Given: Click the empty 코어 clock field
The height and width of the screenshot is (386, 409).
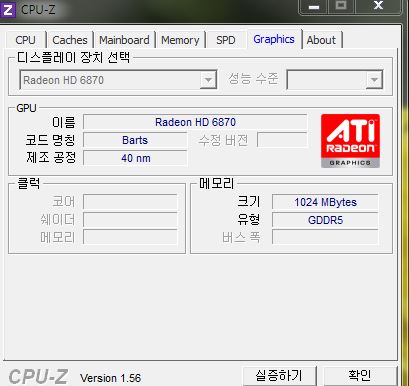Looking at the screenshot, I should click(x=130, y=202).
